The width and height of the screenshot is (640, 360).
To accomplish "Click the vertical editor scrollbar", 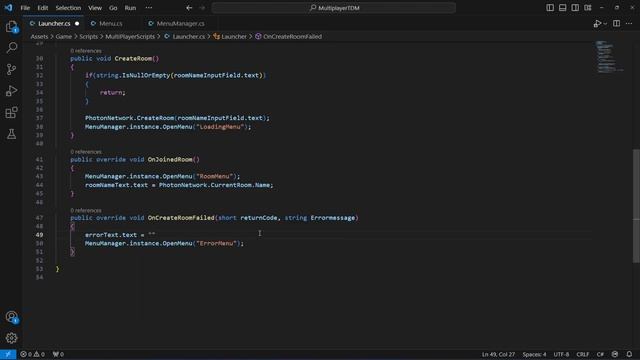I will point(636,206).
